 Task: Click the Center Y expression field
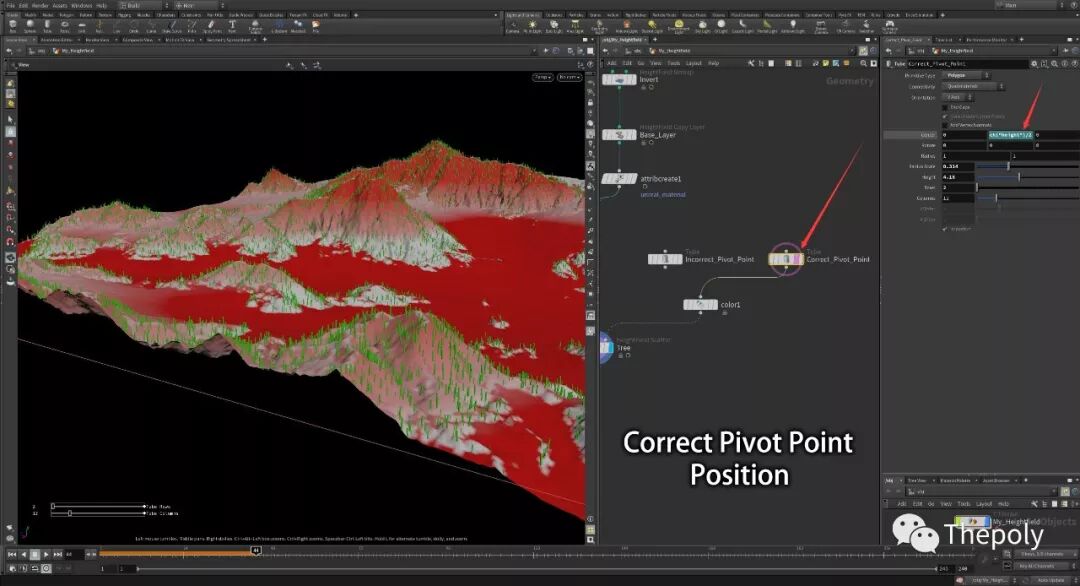[1010, 134]
